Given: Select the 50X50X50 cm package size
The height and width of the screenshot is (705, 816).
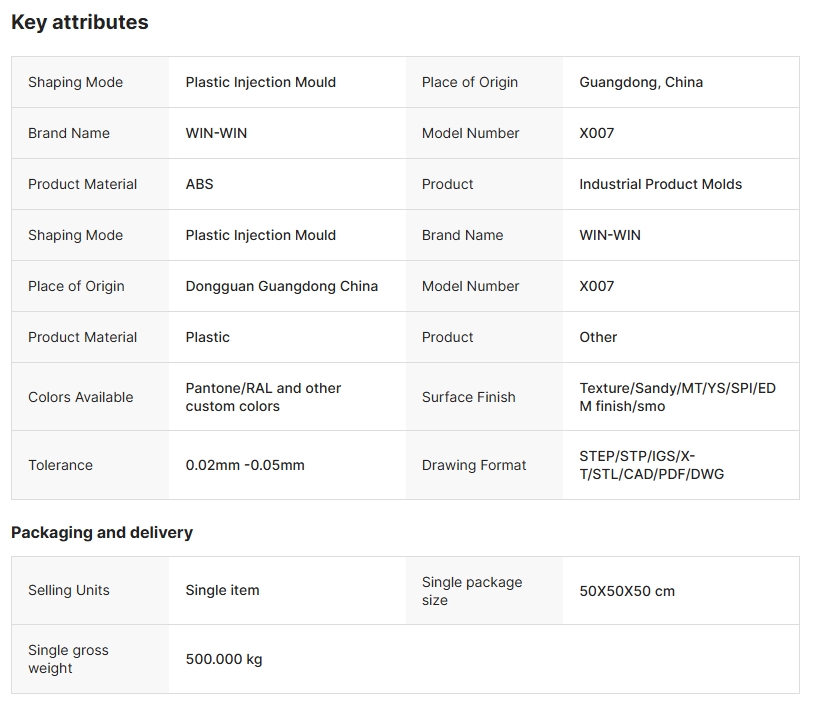Looking at the screenshot, I should 627,591.
